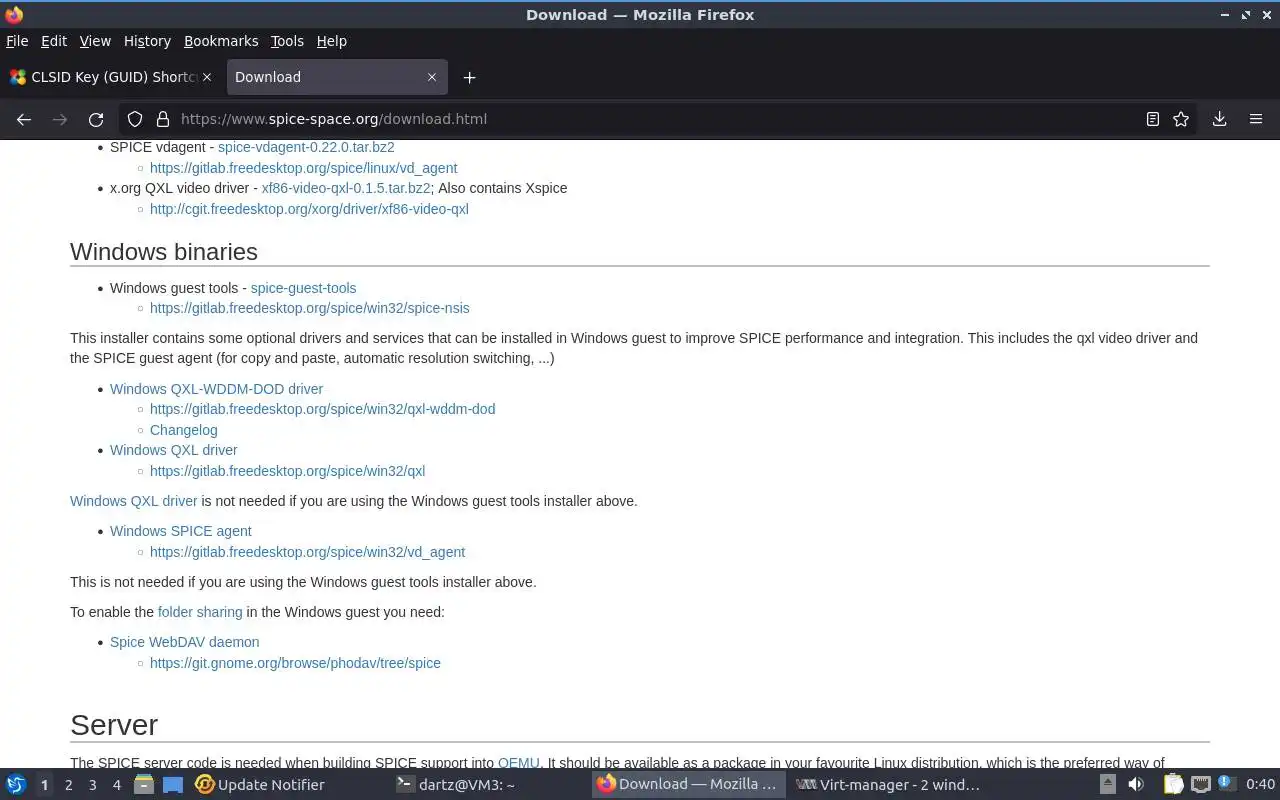Open Spice WebDAV daemon link
The height and width of the screenshot is (800, 1280).
(x=184, y=642)
